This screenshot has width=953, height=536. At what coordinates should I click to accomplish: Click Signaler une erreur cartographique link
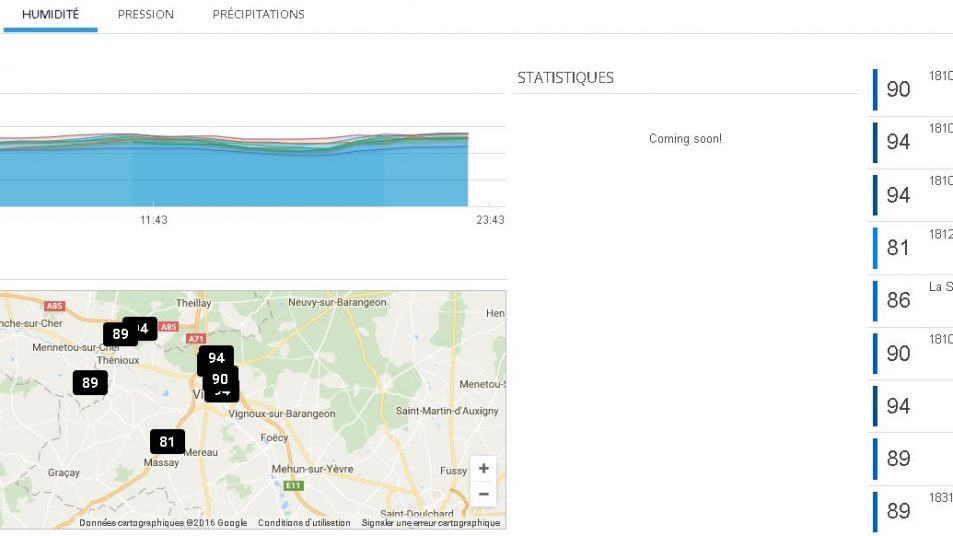(x=431, y=523)
